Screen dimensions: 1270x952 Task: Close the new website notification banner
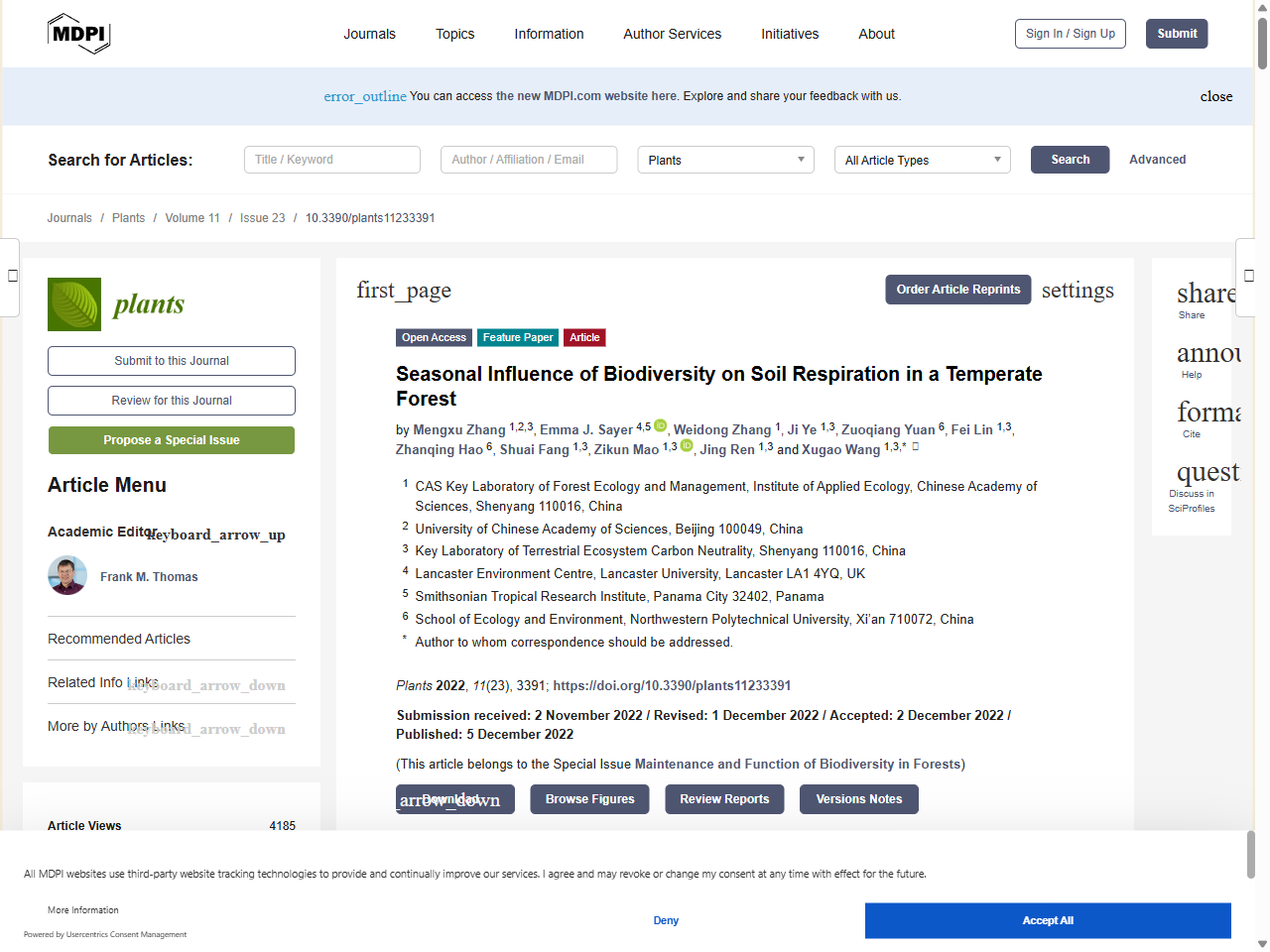click(x=1215, y=96)
